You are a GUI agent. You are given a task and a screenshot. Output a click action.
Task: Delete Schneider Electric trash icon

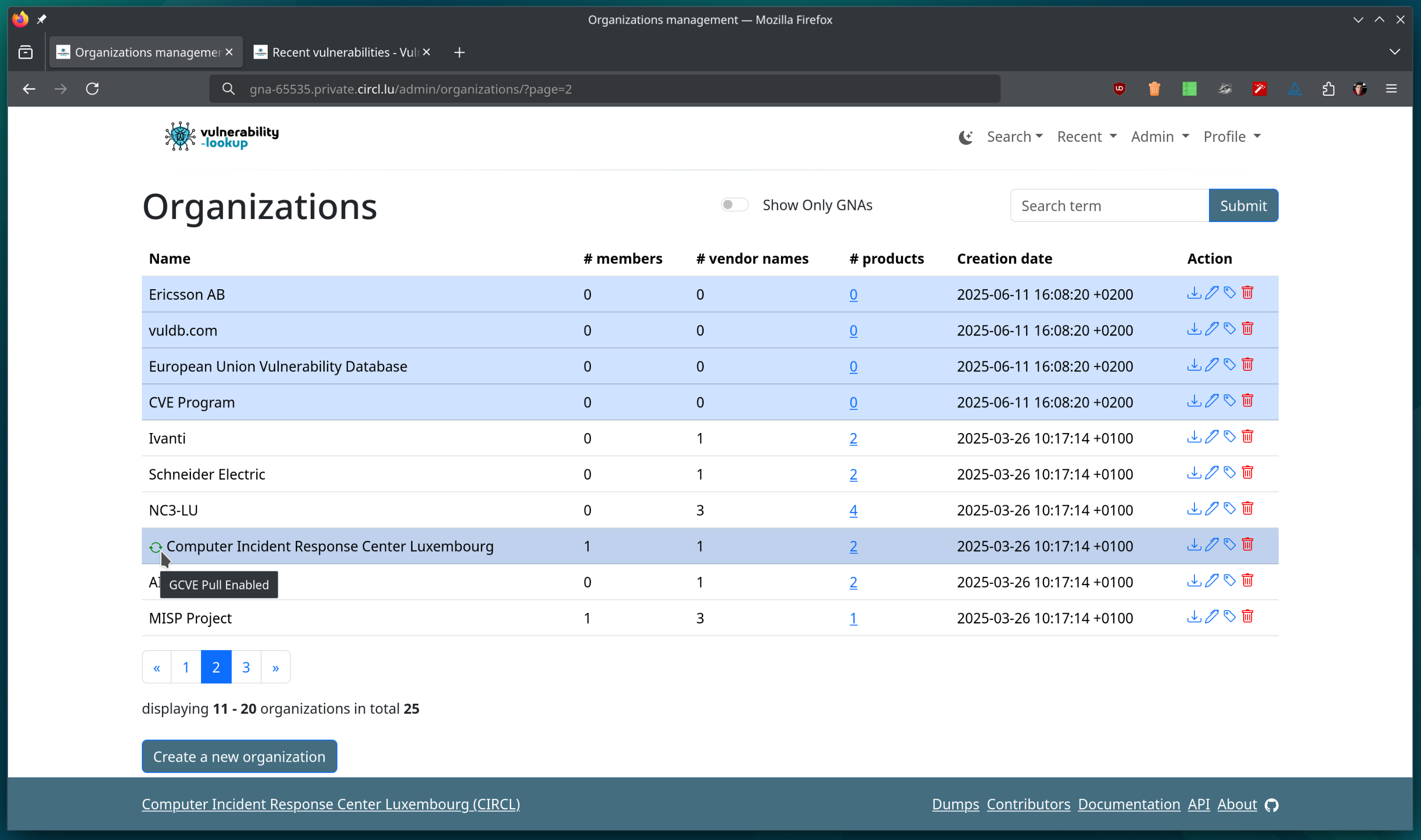coord(1247,473)
